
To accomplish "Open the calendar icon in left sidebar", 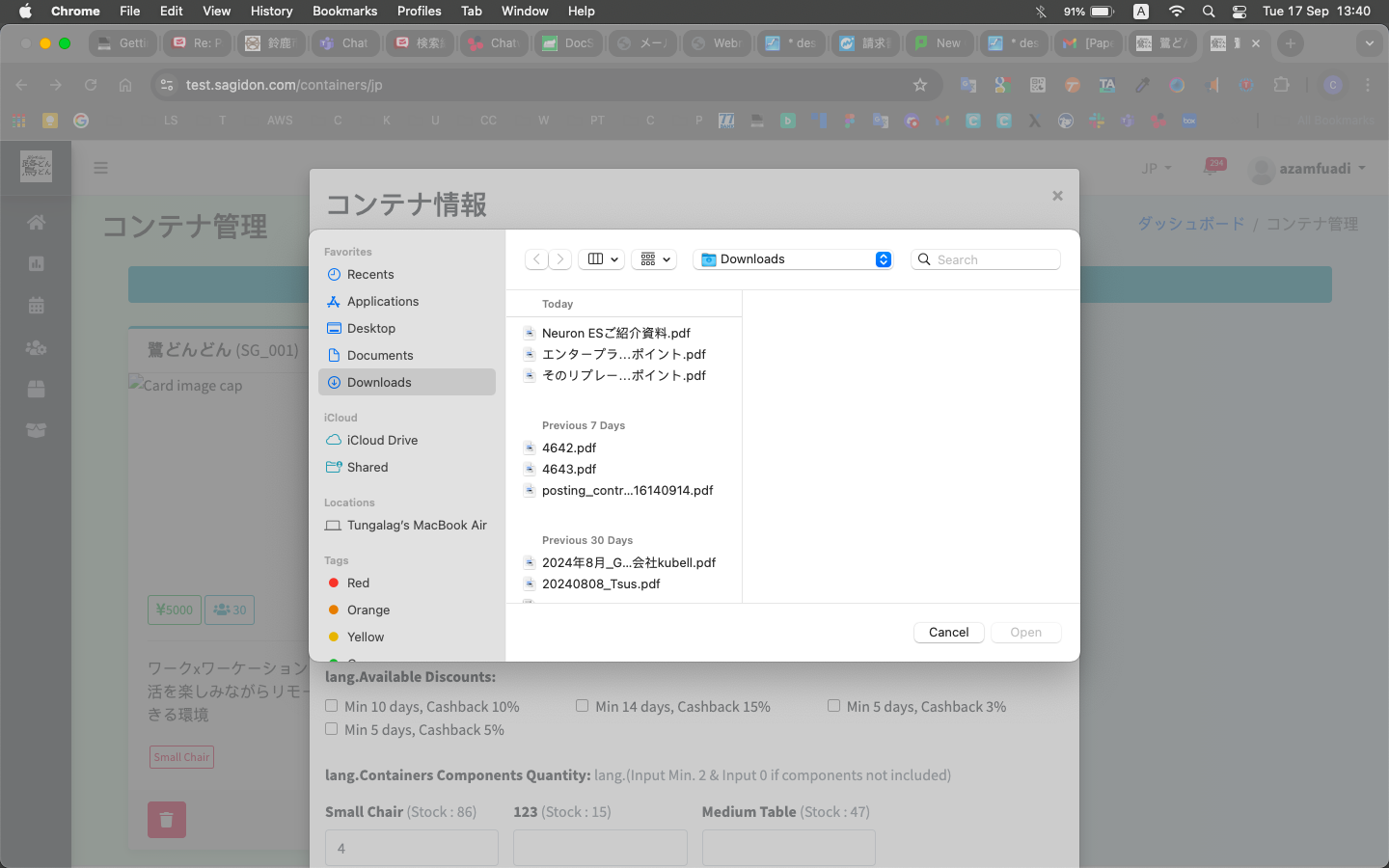I will pos(36,306).
